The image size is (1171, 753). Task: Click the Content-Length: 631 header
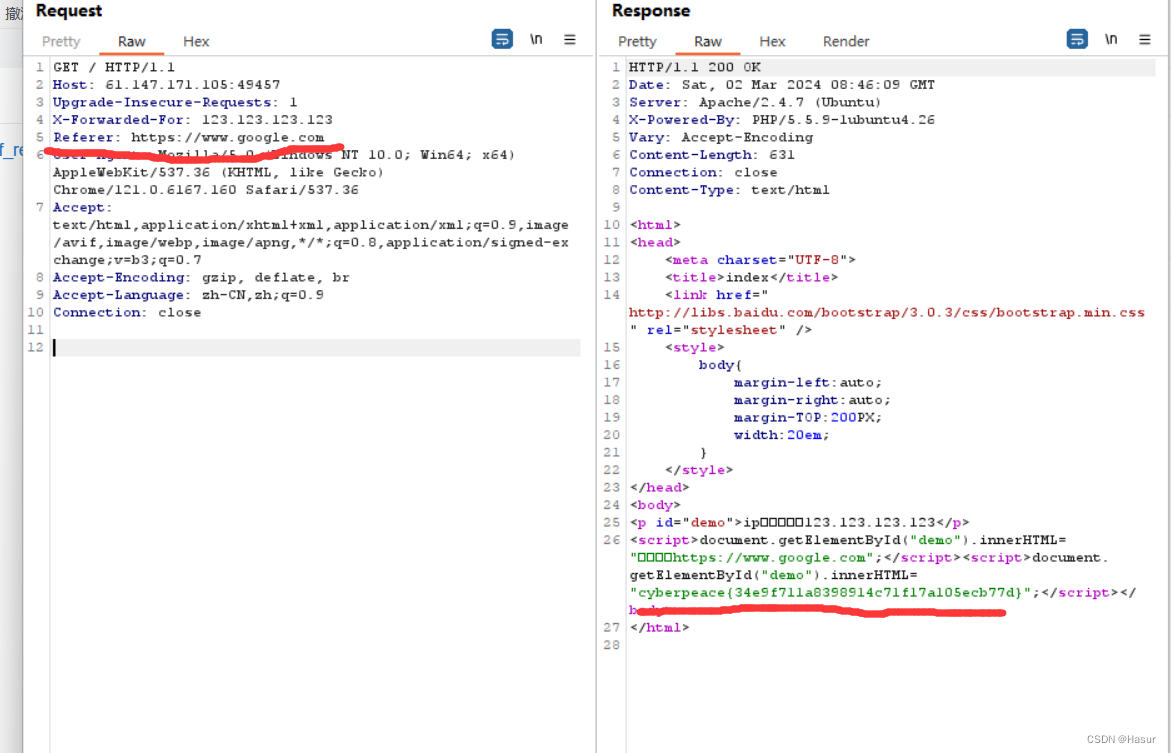tap(712, 155)
